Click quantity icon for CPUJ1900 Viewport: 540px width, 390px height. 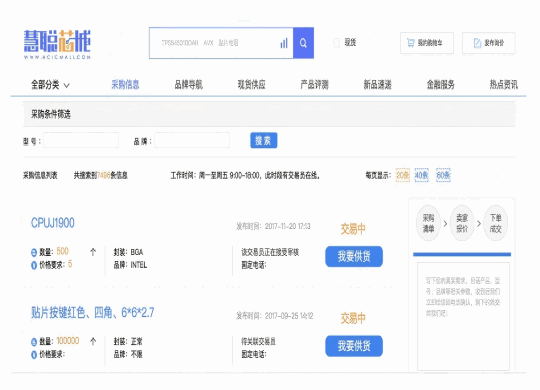[x=34, y=253]
